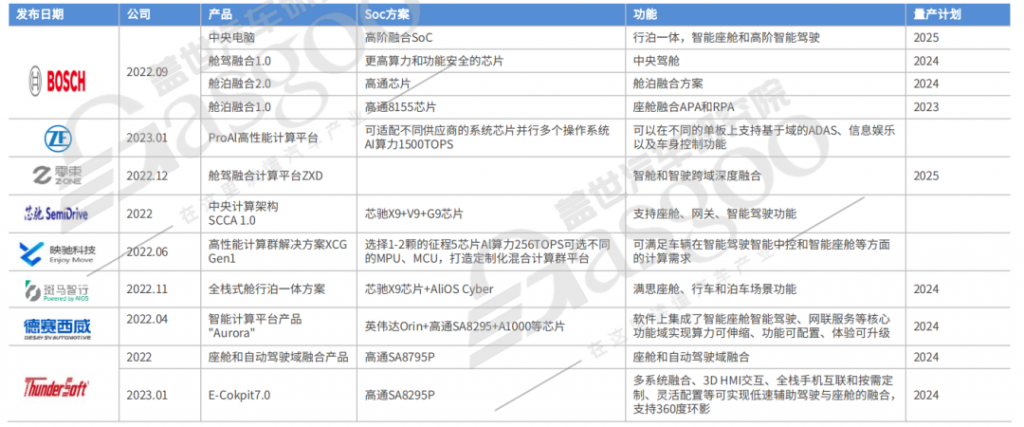Click the ThunderSoft logo
The width and height of the screenshot is (1024, 427).
point(56,387)
